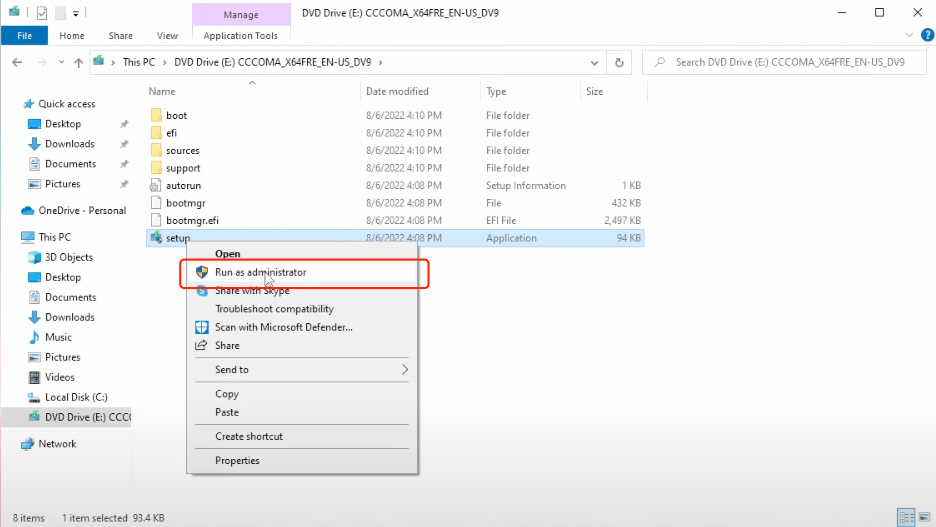
Task: Open Music in navigation pane
Action: pyautogui.click(x=58, y=337)
